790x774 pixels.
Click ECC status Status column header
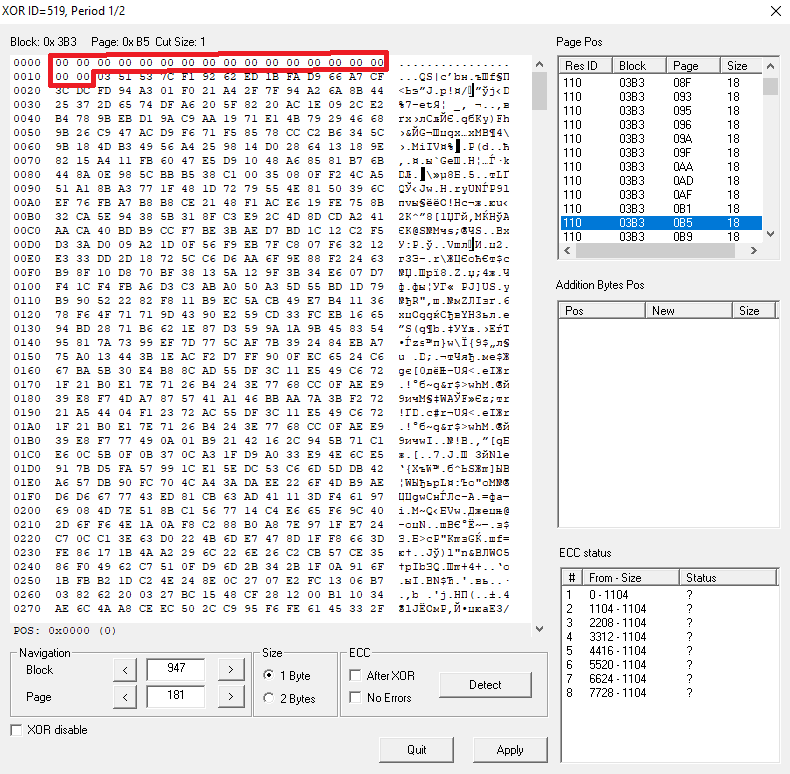pos(728,577)
